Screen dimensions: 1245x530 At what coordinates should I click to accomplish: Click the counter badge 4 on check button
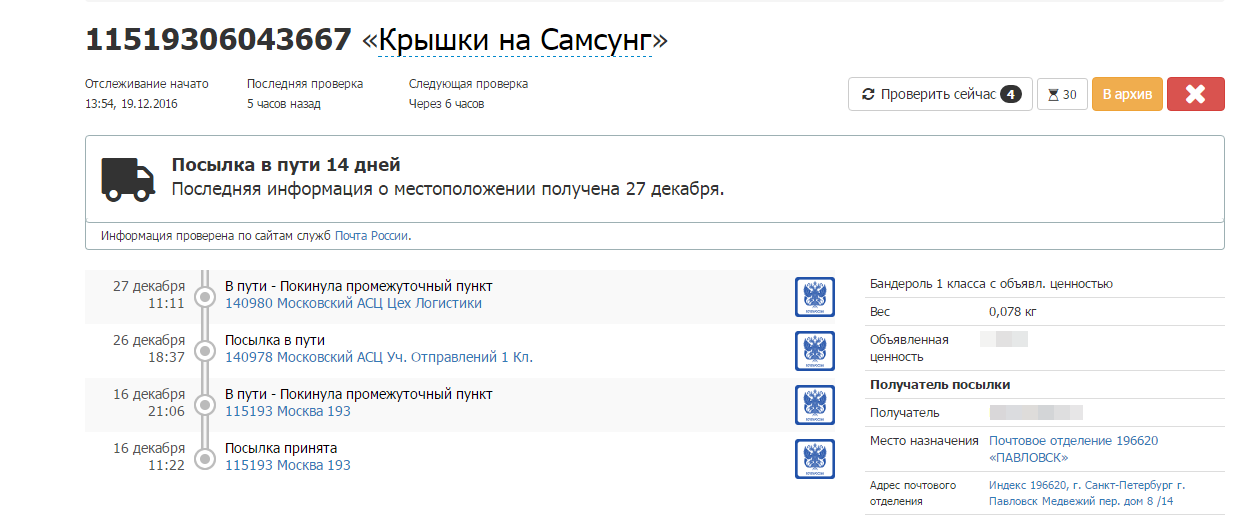pyautogui.click(x=1011, y=94)
